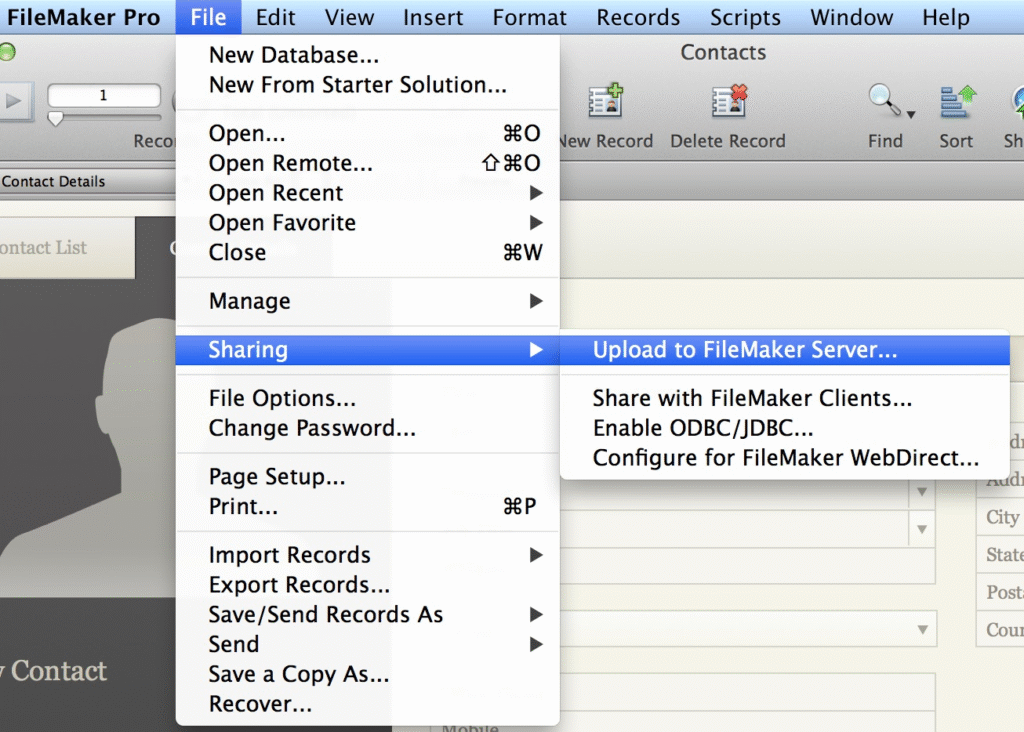Click Change Password menu item

312,428
